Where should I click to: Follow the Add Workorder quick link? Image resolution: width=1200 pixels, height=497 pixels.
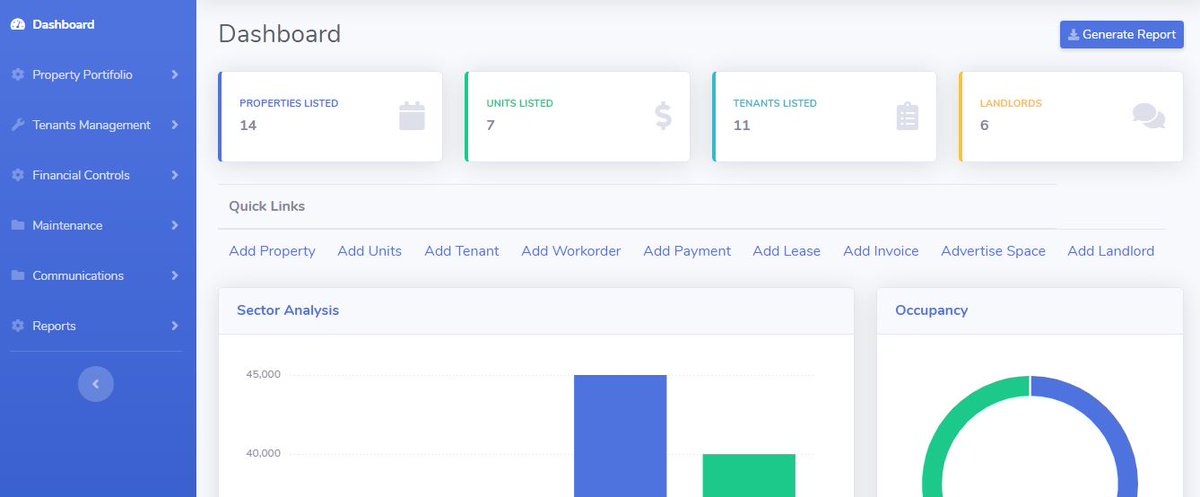point(571,251)
